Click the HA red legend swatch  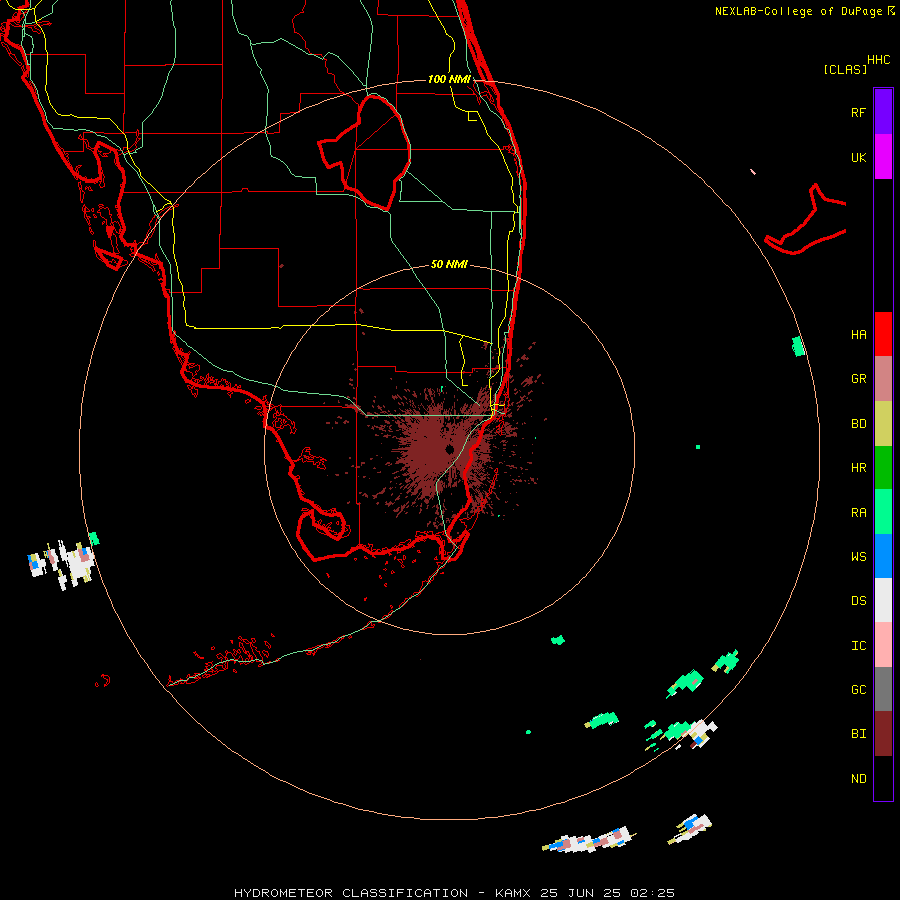[x=883, y=334]
